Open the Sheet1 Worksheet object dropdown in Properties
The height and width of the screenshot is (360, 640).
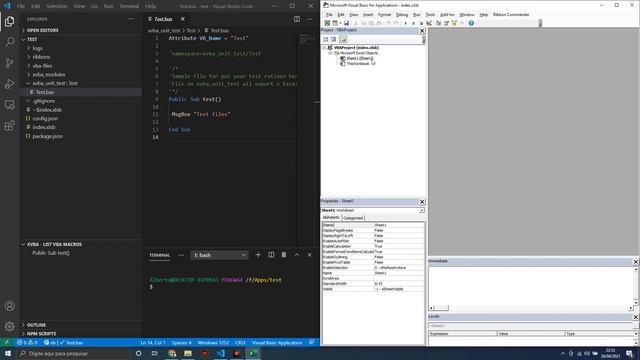click(421, 210)
